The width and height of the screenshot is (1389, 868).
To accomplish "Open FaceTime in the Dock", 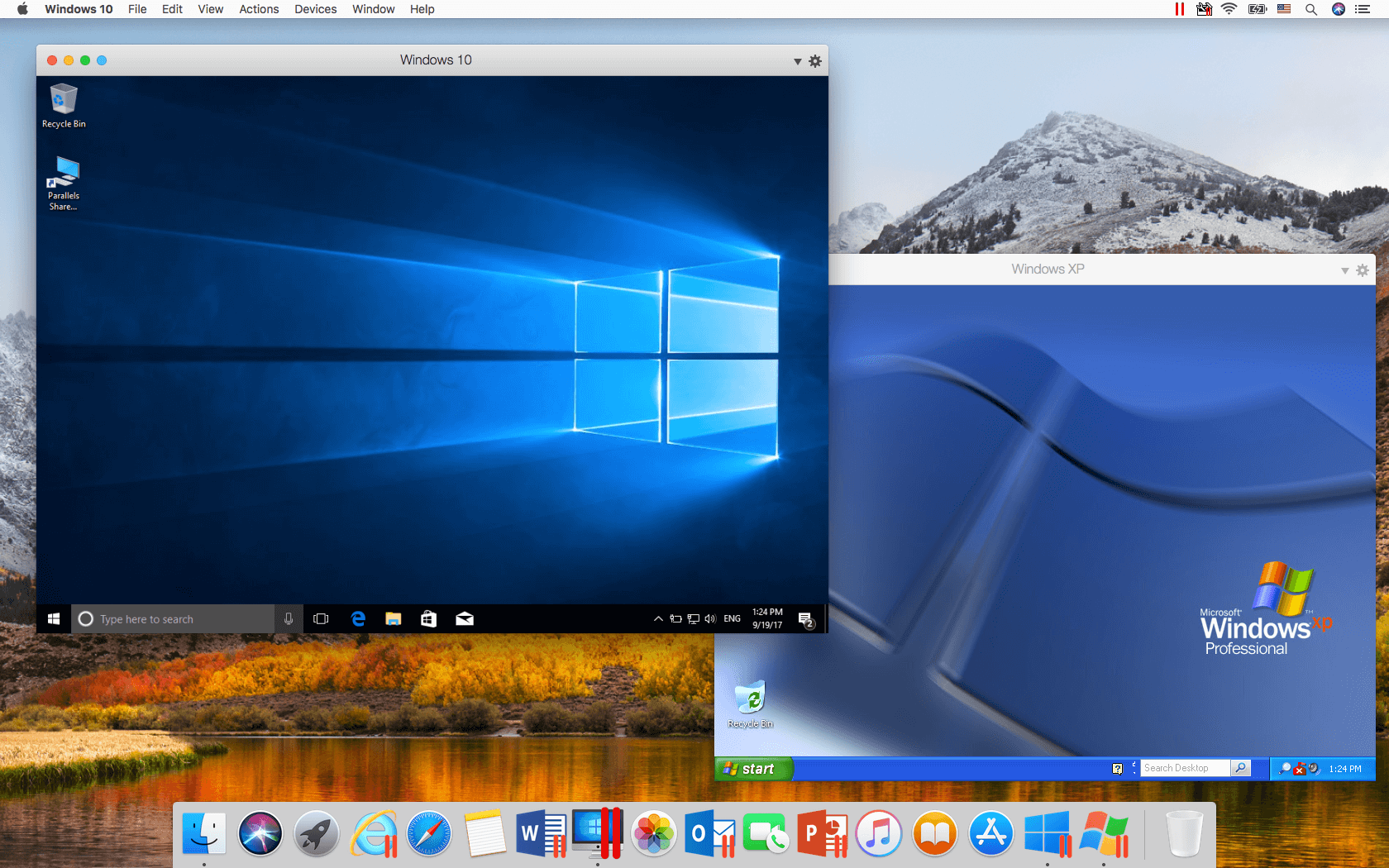I will (x=766, y=833).
